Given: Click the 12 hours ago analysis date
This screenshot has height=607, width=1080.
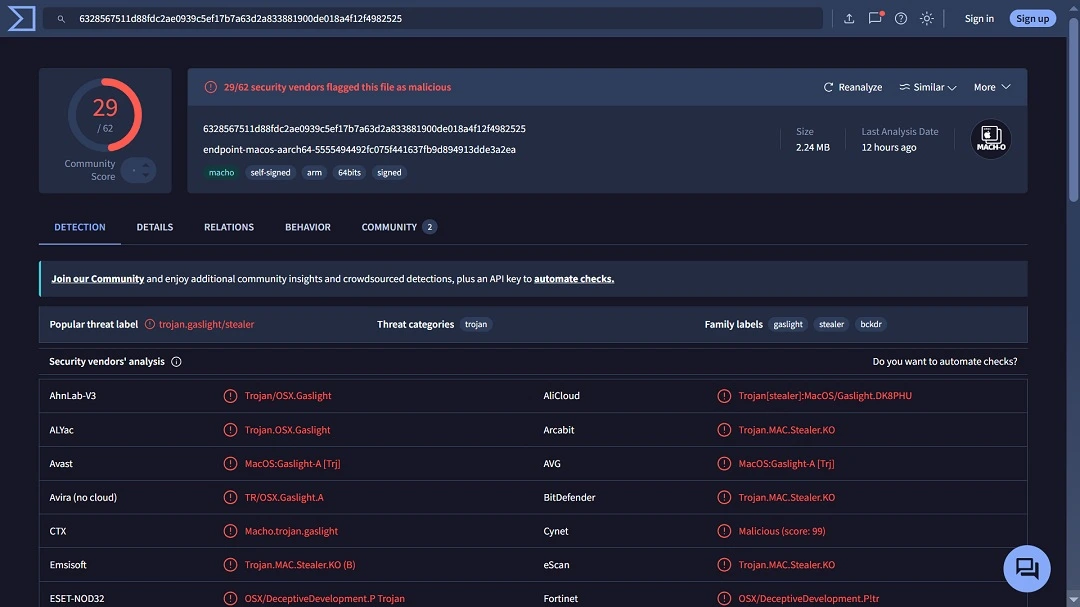Looking at the screenshot, I should pyautogui.click(x=889, y=147).
